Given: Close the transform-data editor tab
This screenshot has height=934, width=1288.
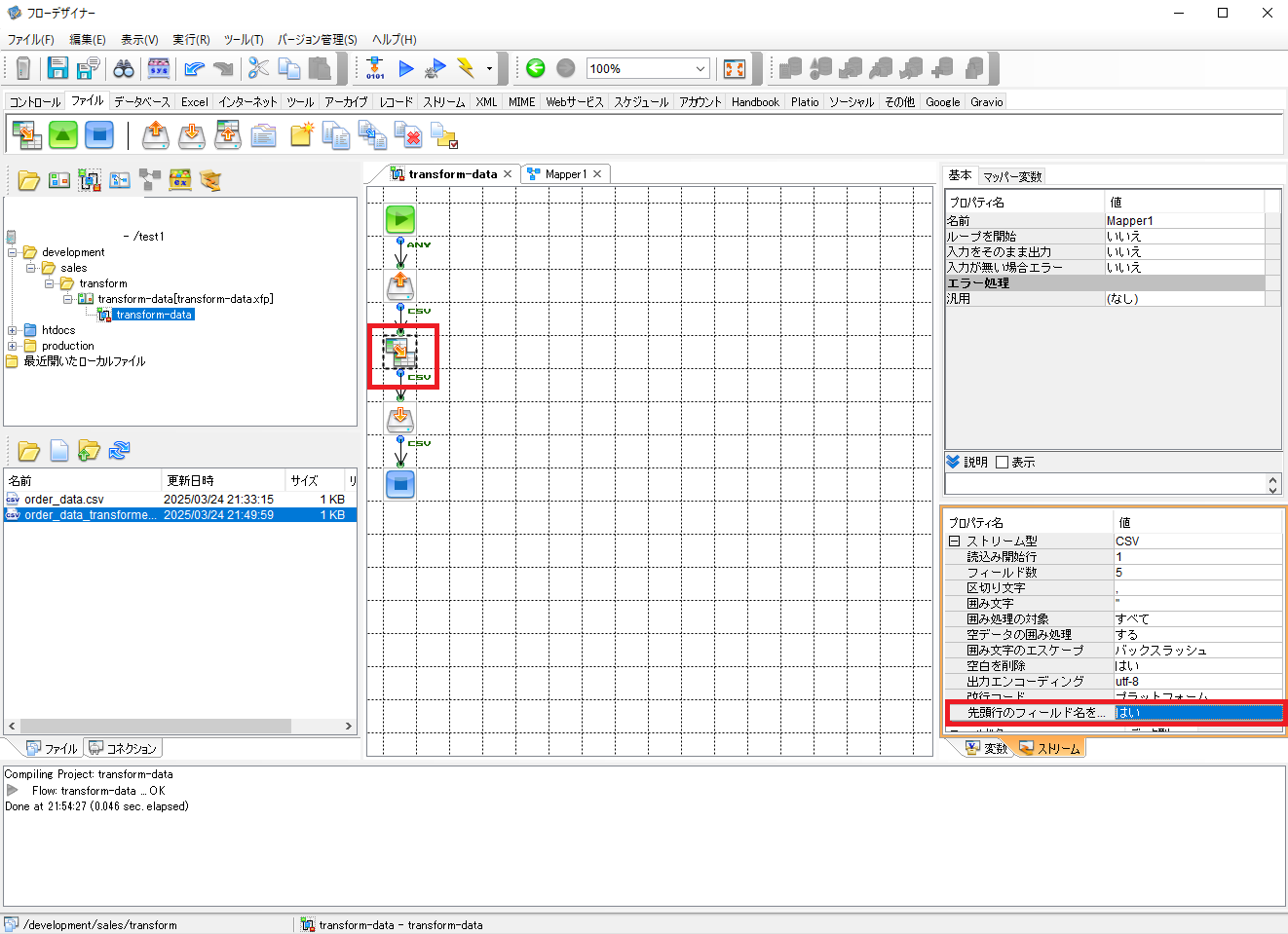Looking at the screenshot, I should tap(508, 174).
